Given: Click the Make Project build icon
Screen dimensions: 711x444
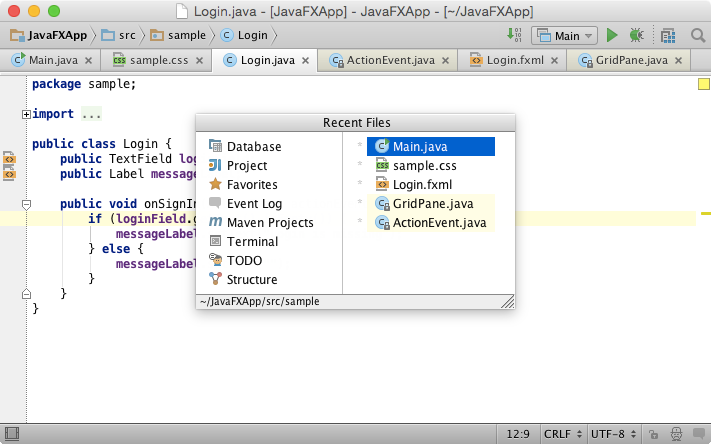Looking at the screenshot, I should pyautogui.click(x=514, y=35).
